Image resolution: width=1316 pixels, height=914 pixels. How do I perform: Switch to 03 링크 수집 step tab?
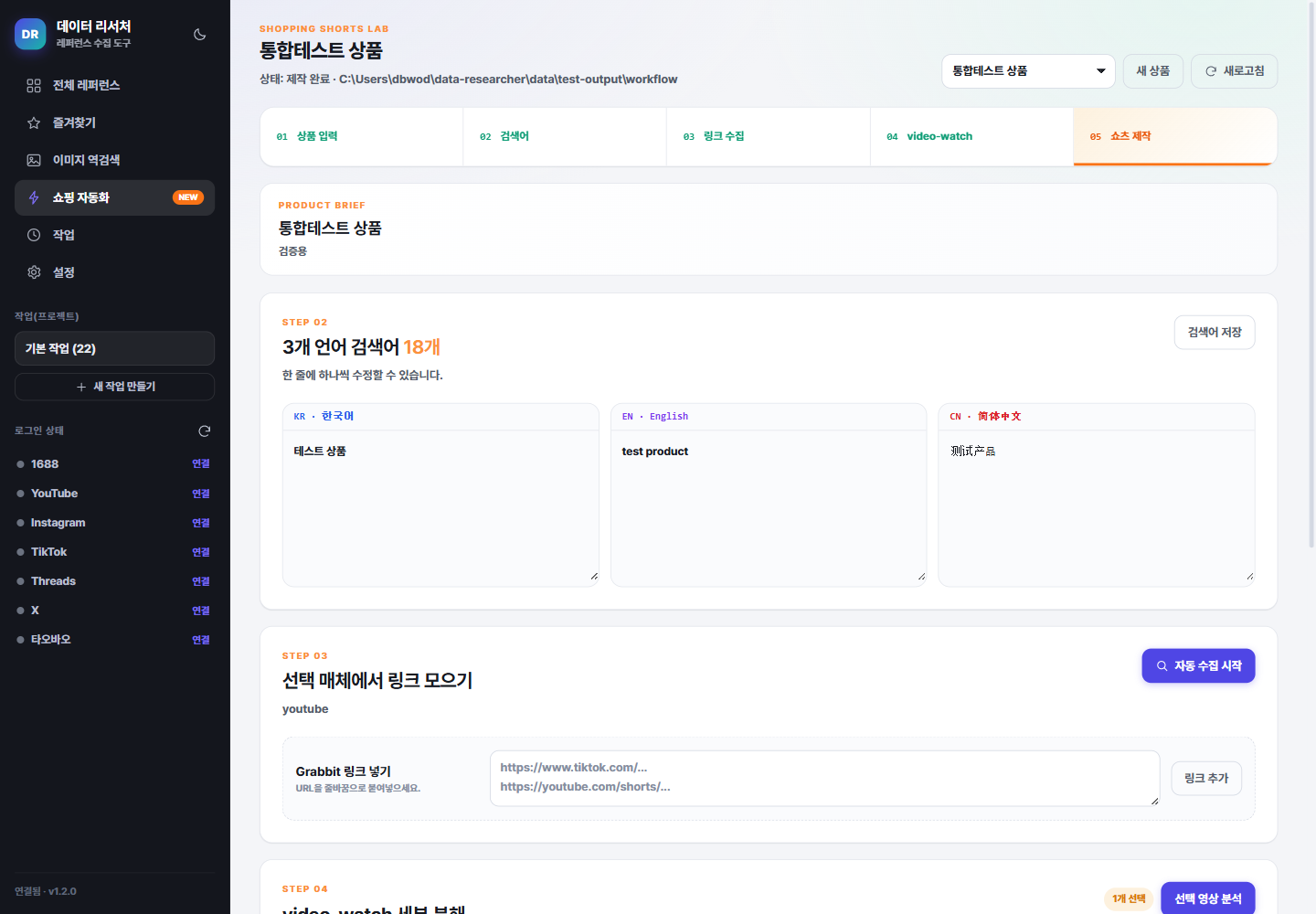pos(769,136)
